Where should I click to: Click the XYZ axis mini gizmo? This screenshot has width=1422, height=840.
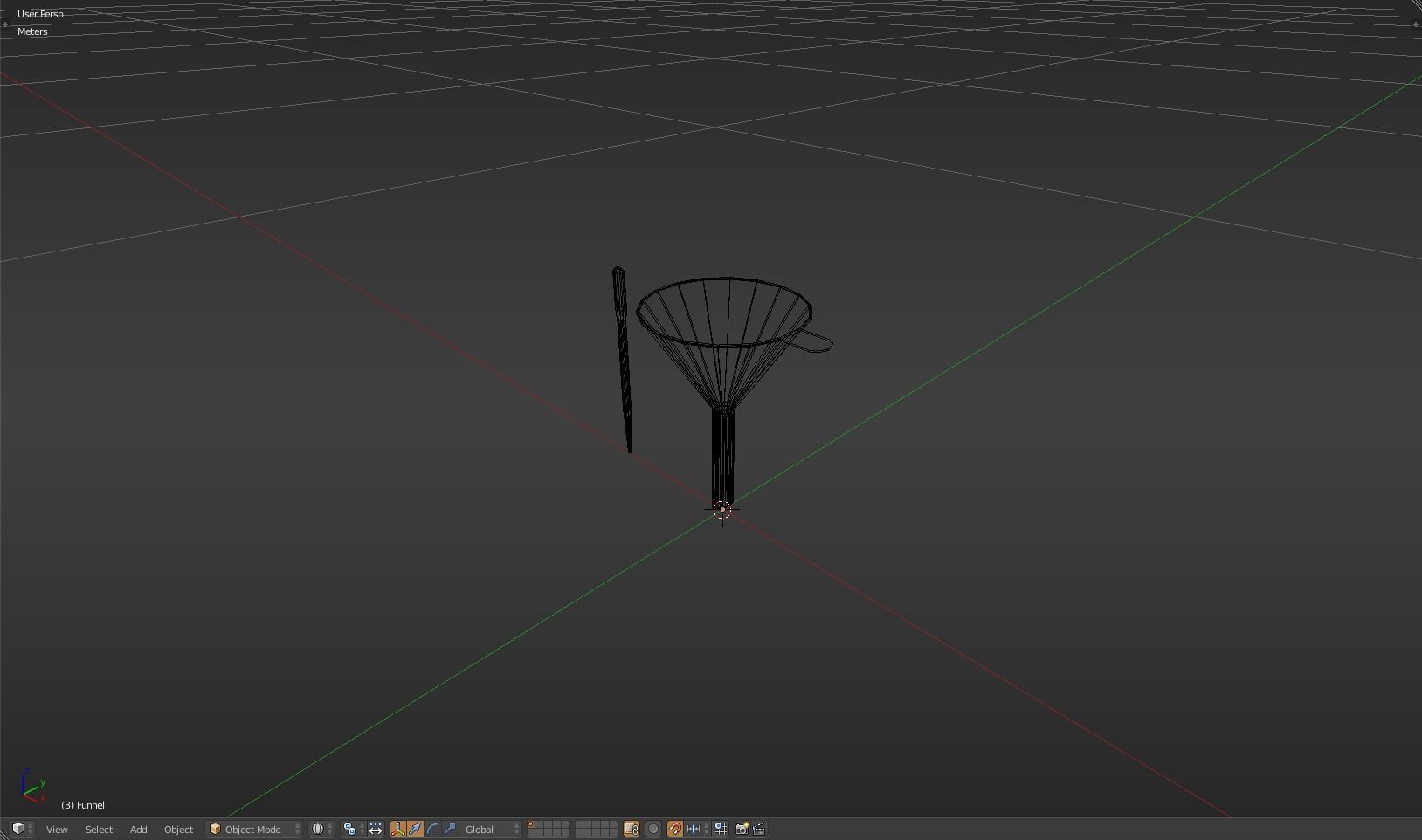(x=33, y=786)
